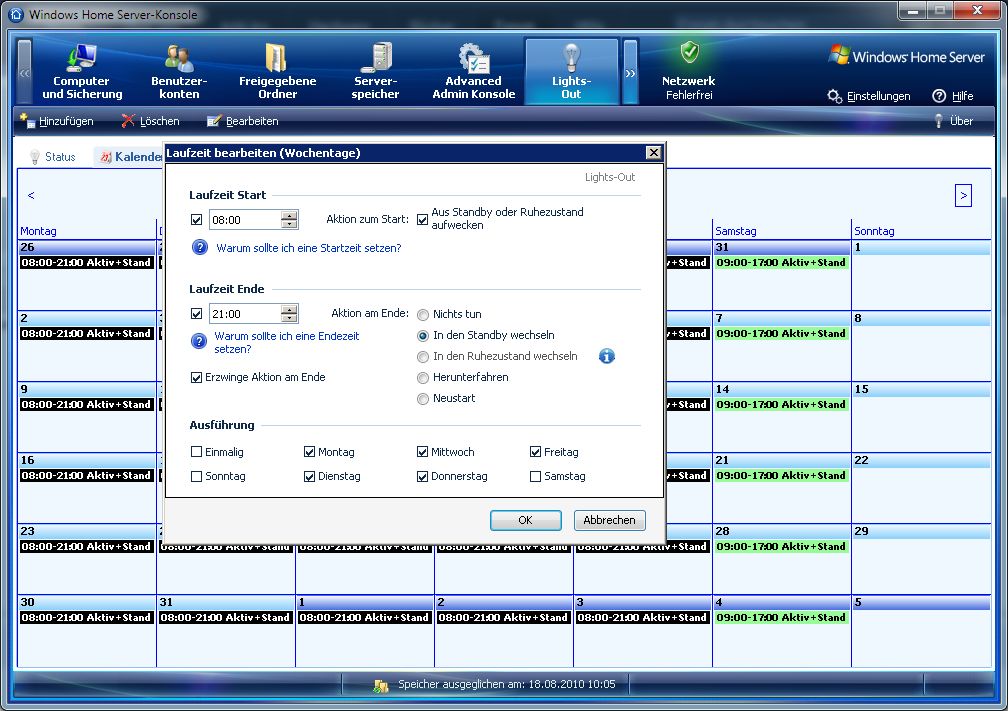Open the Computer und Sicherung section
Viewport: 1008px width, 711px height.
click(x=82, y=72)
